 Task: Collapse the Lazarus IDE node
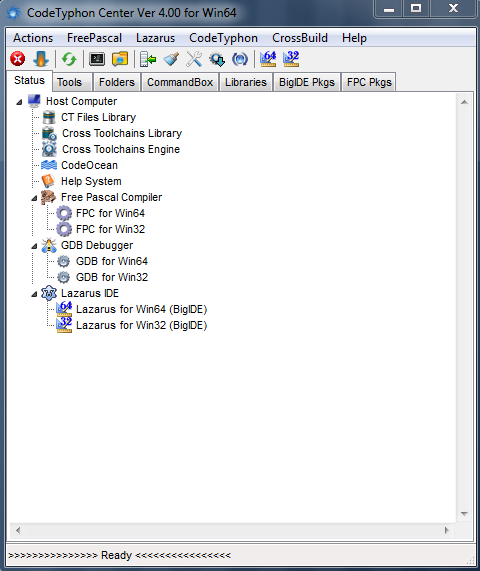(34, 294)
